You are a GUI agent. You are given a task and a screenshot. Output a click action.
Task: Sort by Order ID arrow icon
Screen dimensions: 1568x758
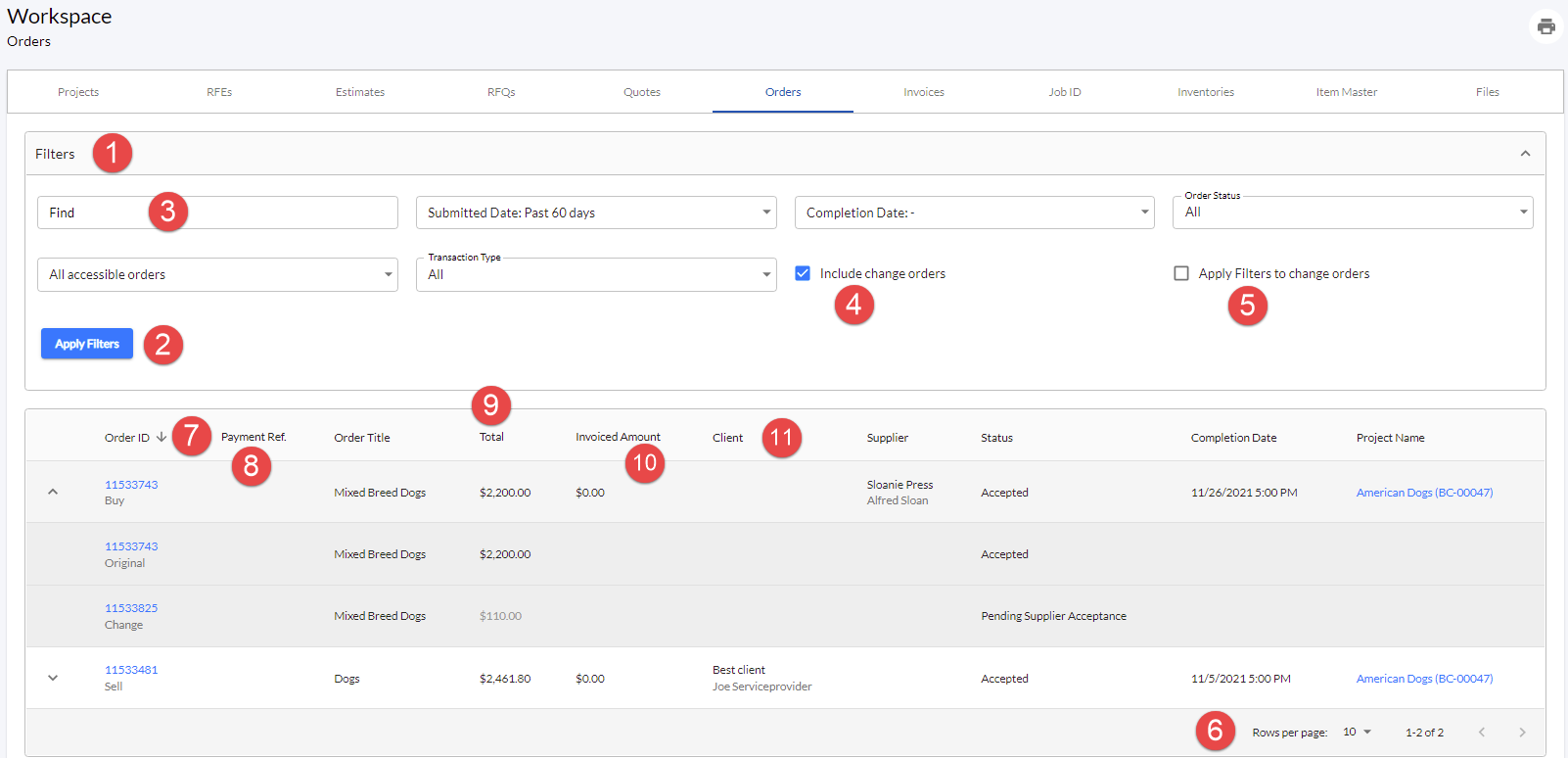[x=161, y=437]
